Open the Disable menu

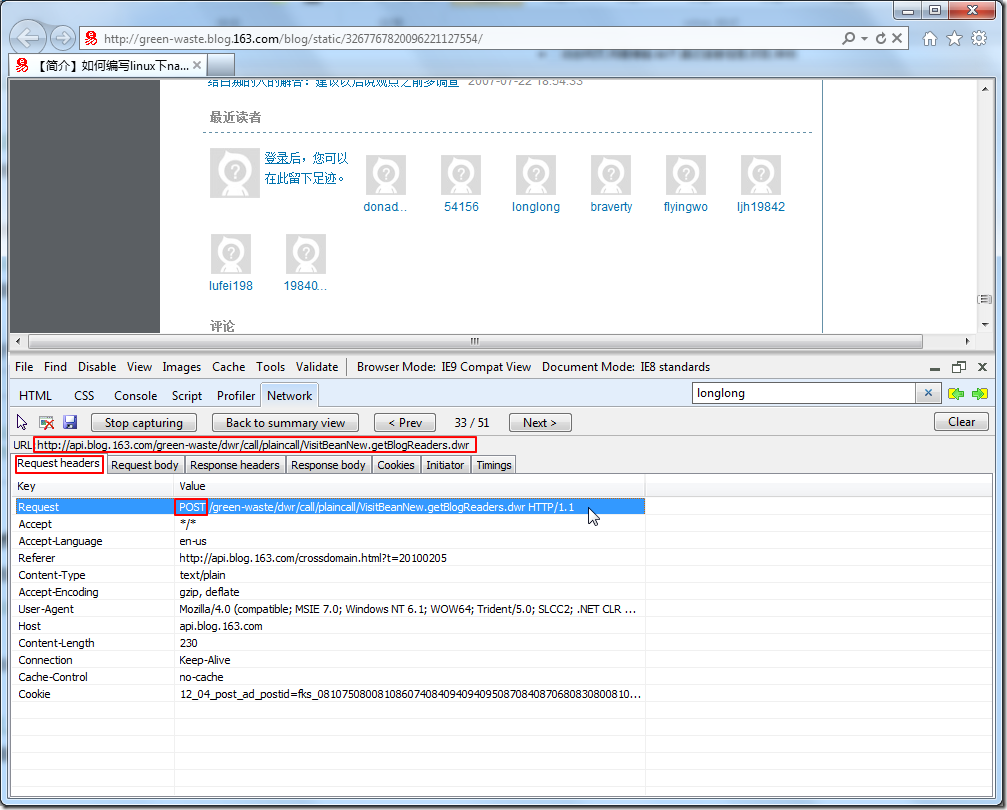(x=97, y=367)
